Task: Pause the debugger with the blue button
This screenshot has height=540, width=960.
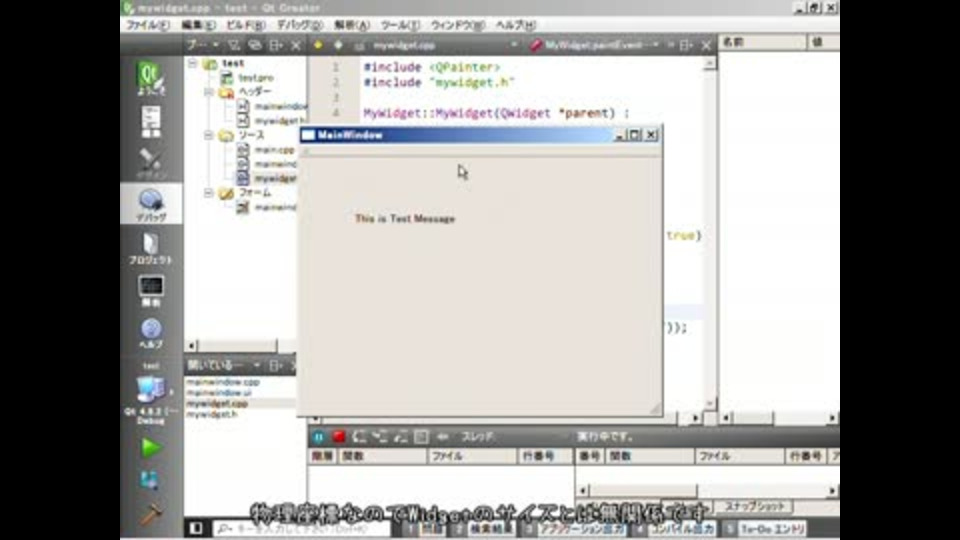Action: pos(318,437)
